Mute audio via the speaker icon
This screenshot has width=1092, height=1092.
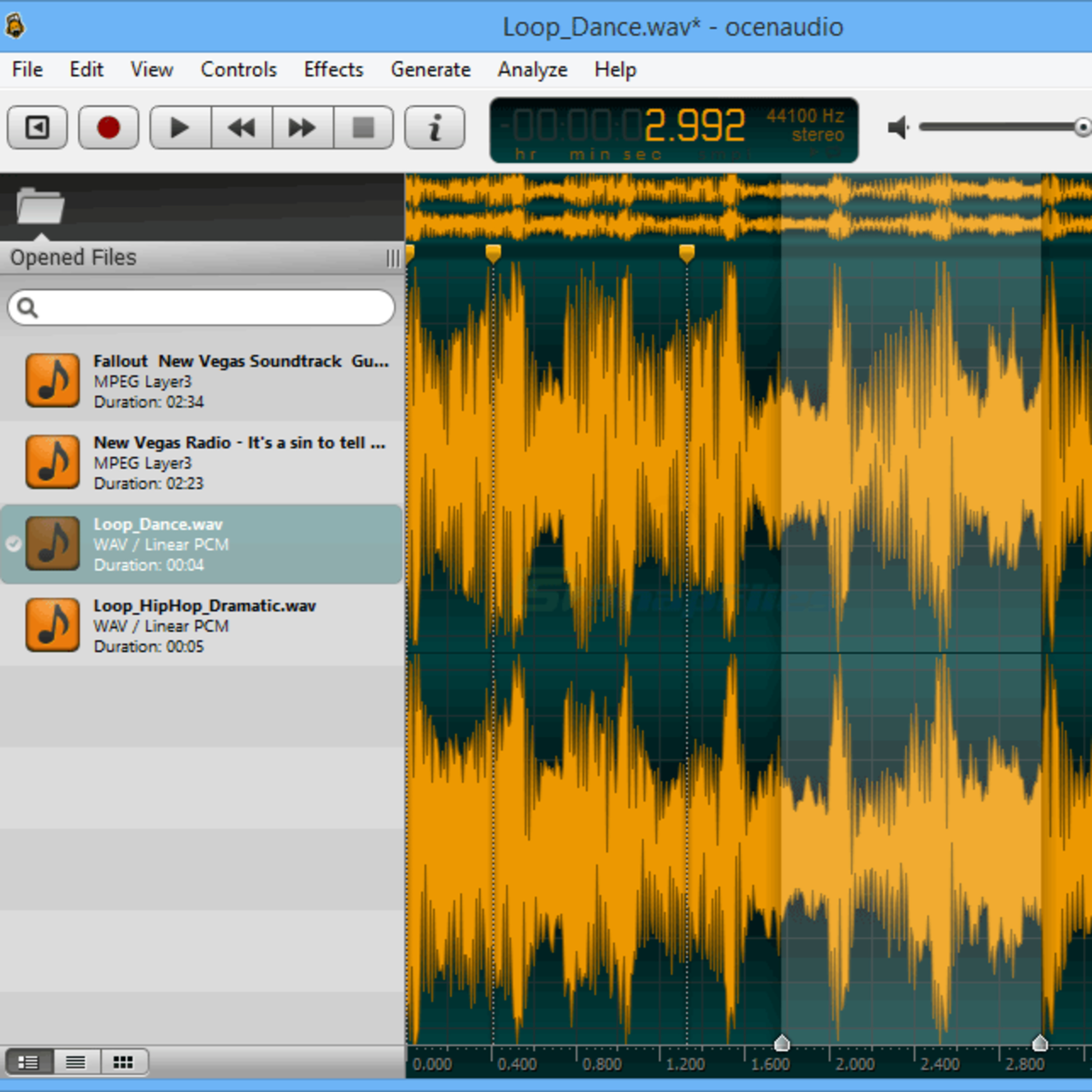pos(898,127)
